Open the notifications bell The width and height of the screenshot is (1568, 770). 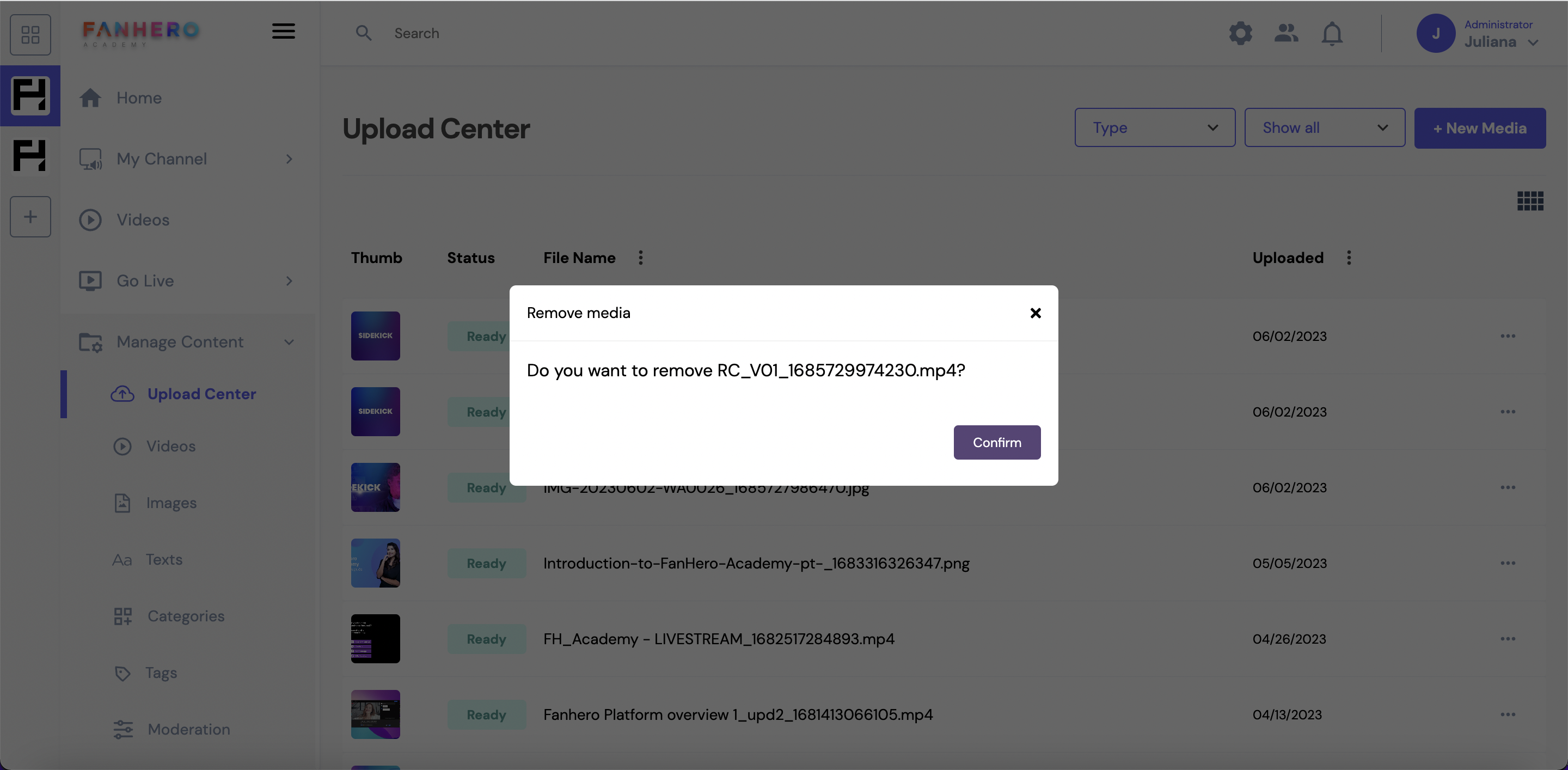1332,33
